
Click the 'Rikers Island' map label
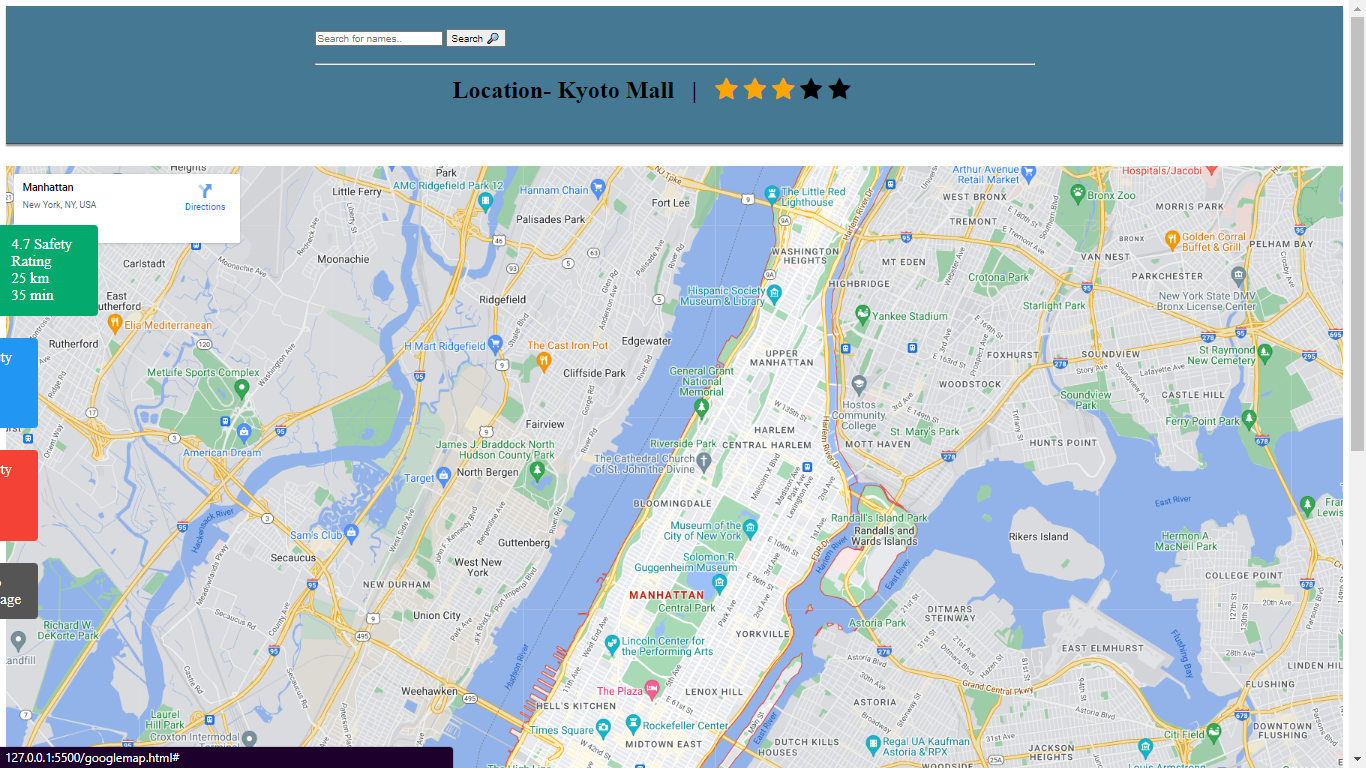pos(1039,537)
